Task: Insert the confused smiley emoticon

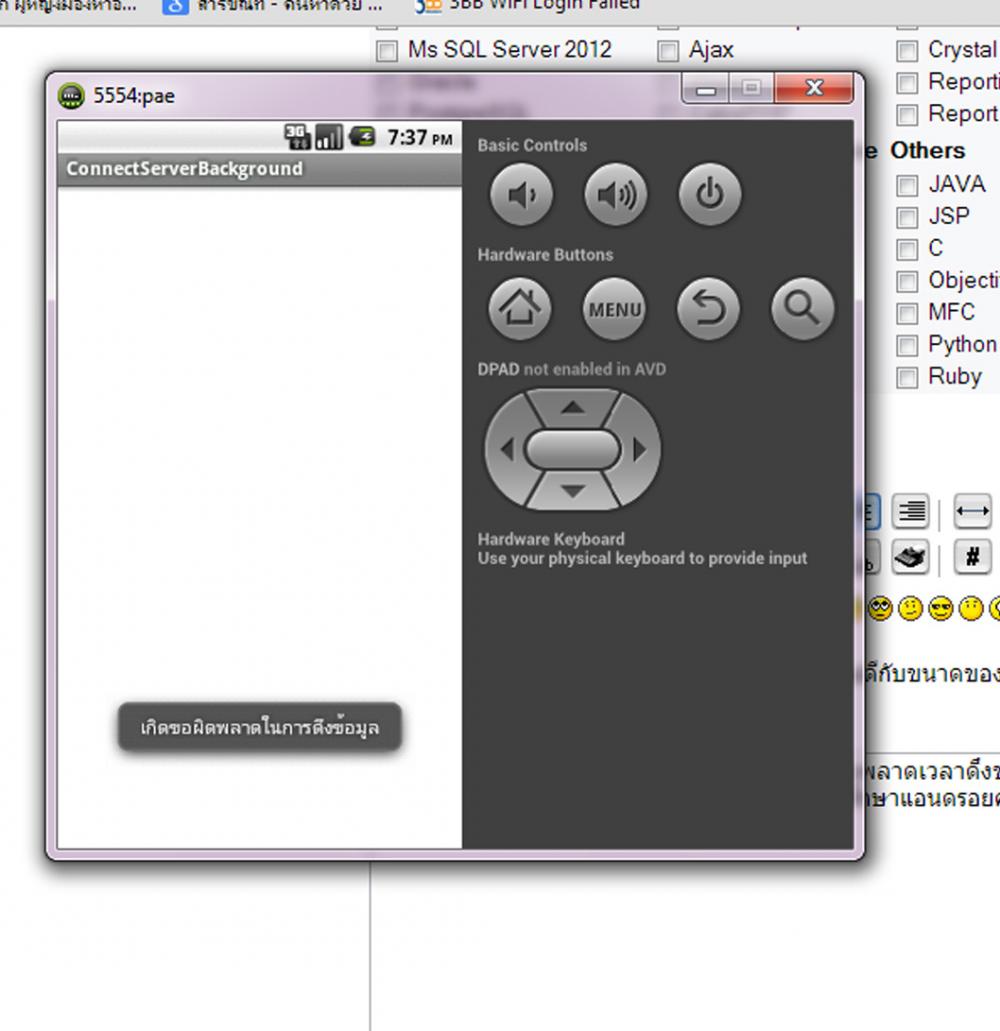Action: (911, 609)
